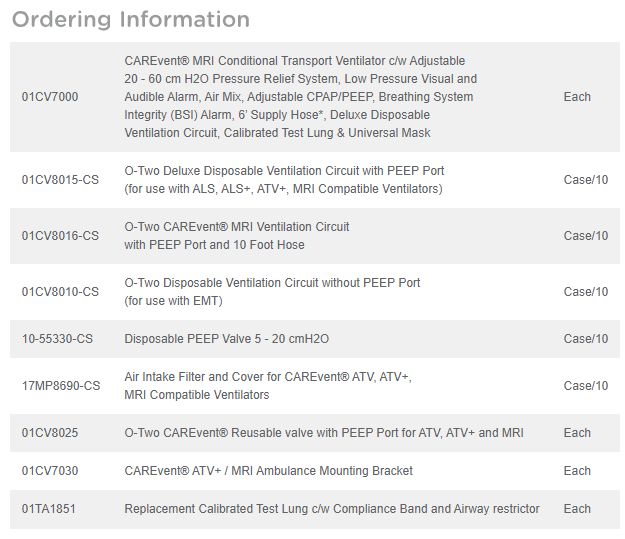Select the Deluxe Disposable Ventilation Circuit description
Screen dimensions: 625x539
click(284, 180)
